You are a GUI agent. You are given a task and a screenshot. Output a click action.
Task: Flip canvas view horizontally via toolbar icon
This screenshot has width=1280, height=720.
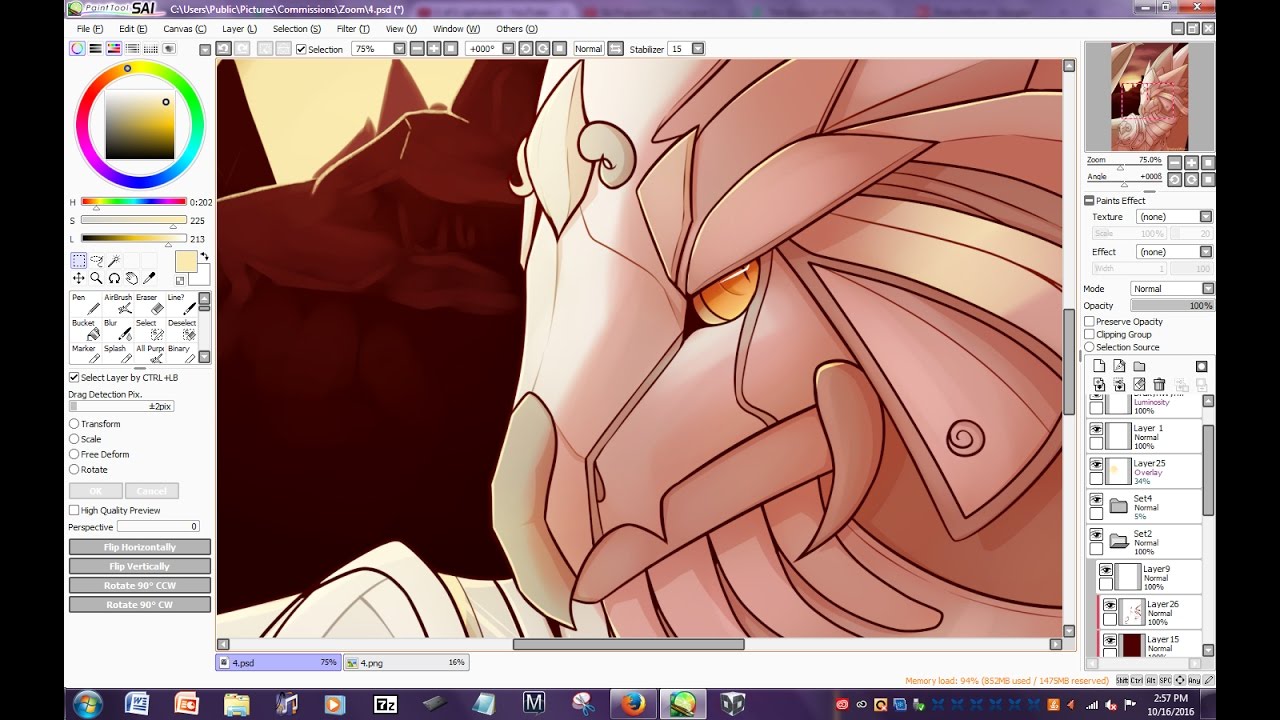click(616, 48)
